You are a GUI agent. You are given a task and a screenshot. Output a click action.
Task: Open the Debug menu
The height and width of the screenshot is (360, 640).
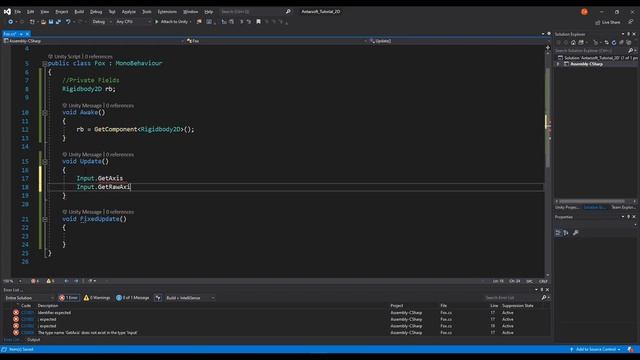pos(96,12)
